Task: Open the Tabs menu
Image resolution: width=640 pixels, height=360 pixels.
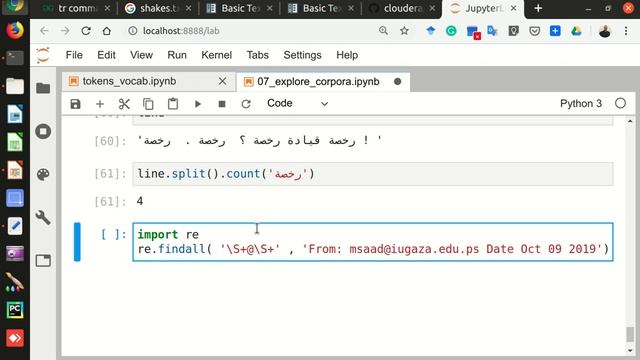Action: (x=258, y=55)
